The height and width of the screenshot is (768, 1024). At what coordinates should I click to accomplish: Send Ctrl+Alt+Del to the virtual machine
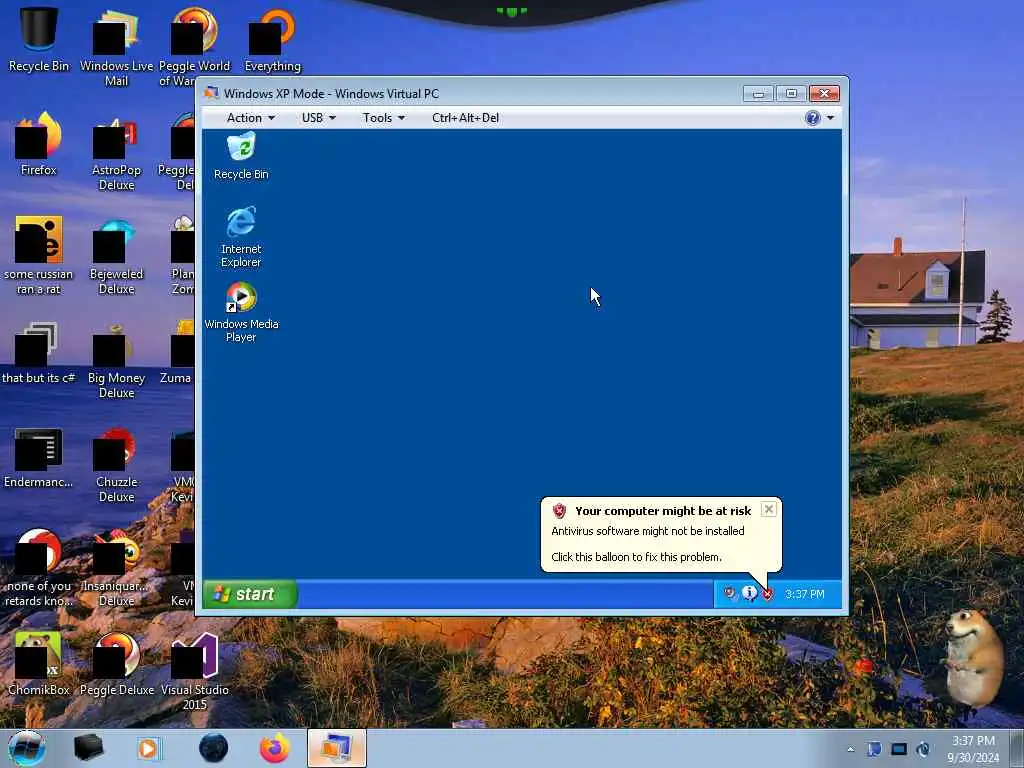coord(465,118)
